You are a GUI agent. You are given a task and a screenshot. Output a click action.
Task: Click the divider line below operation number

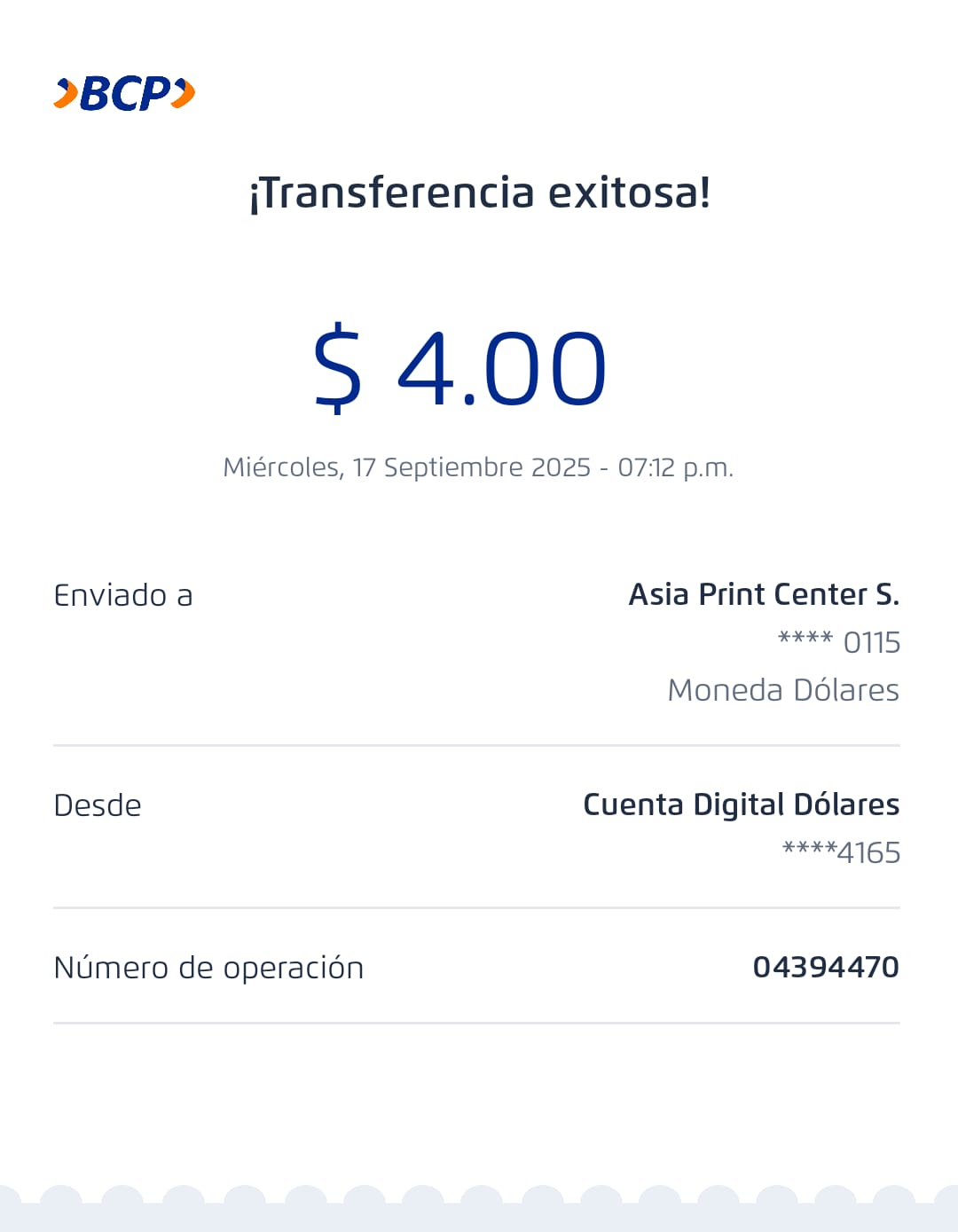tap(476, 1023)
